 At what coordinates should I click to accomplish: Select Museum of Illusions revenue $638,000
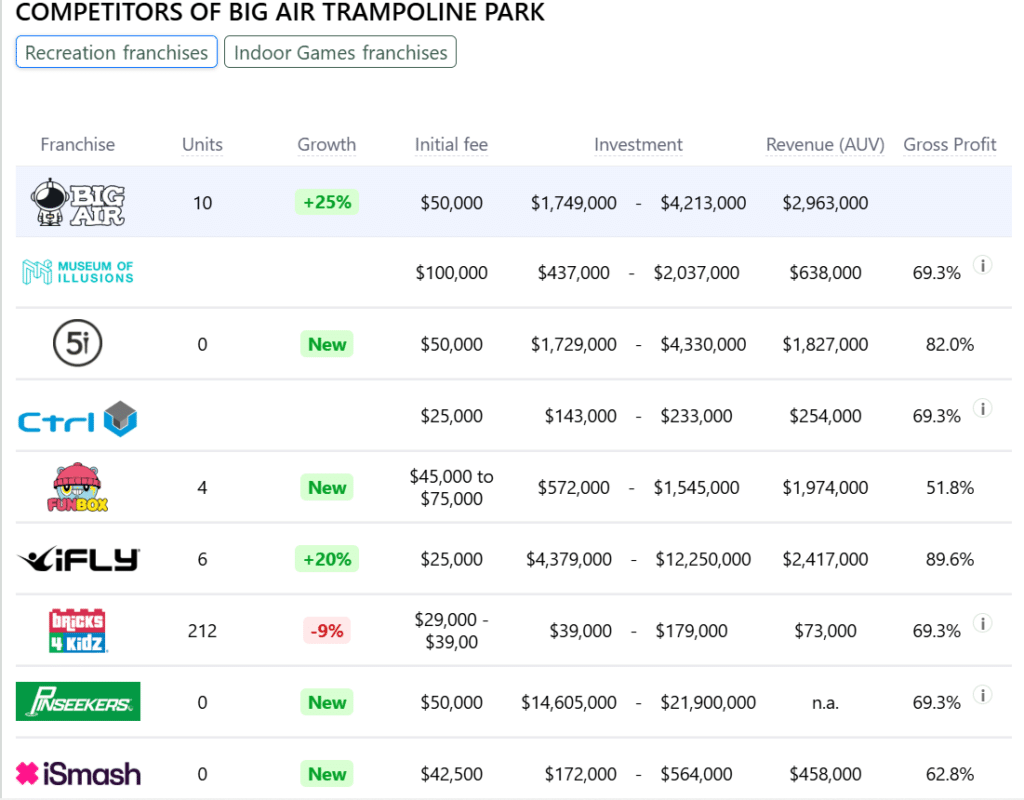825,272
